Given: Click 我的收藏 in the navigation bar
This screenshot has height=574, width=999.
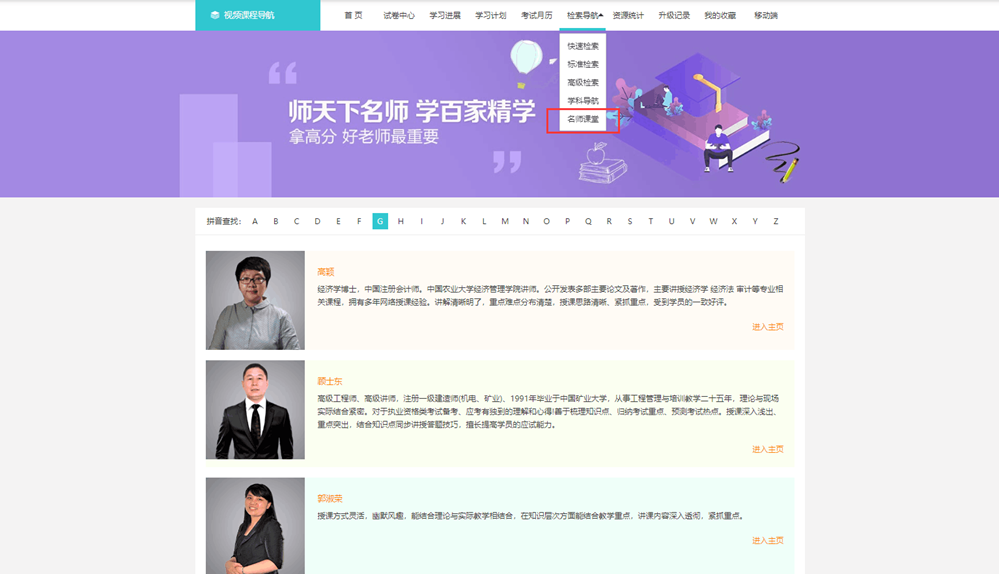Looking at the screenshot, I should 720,15.
